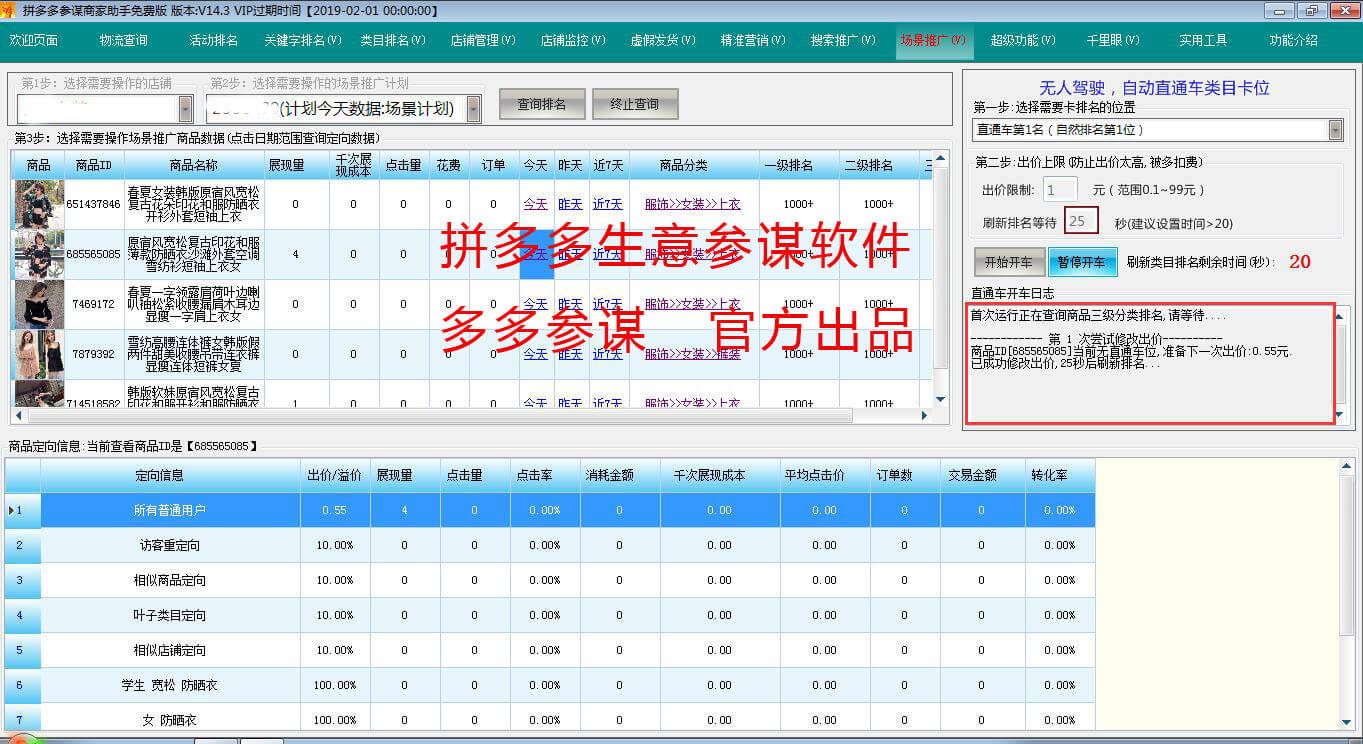Image resolution: width=1363 pixels, height=744 pixels.
Task: Open the 搜索推广 menu
Action: [x=843, y=41]
